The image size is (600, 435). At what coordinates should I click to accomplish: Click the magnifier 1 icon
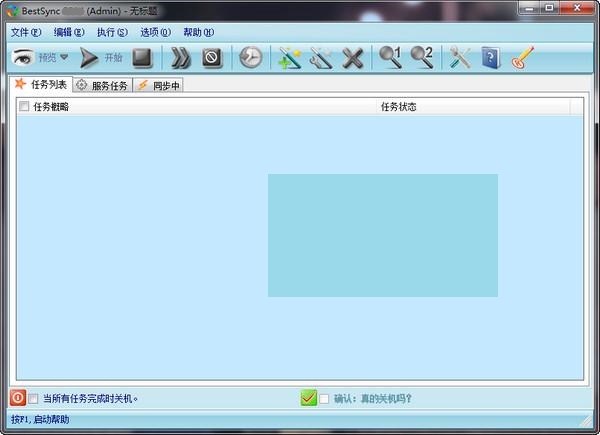pyautogui.click(x=390, y=57)
